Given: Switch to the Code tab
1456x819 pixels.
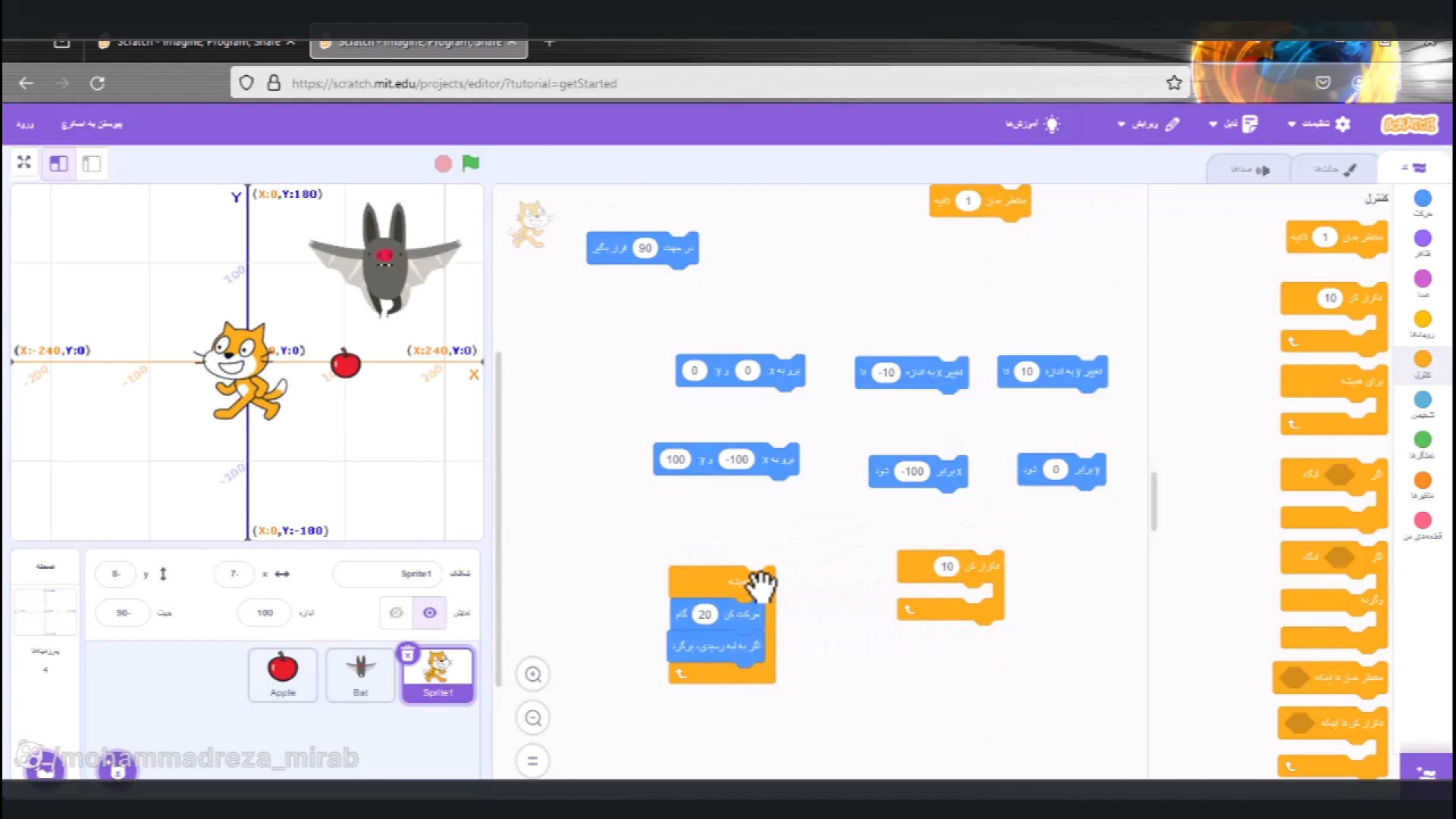Looking at the screenshot, I should (x=1414, y=168).
